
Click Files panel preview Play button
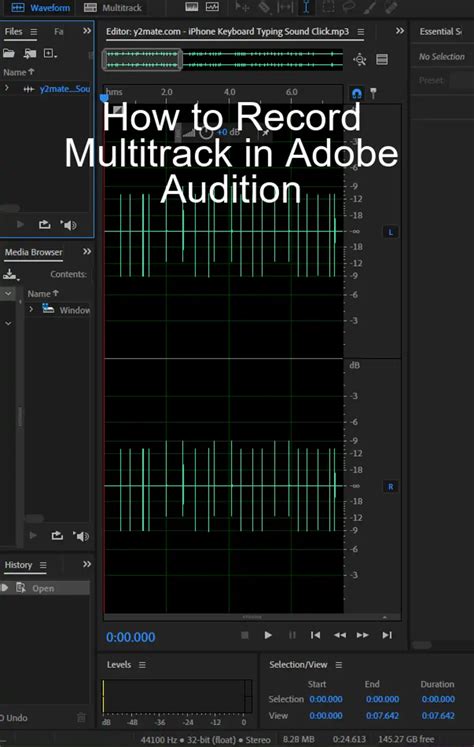pos(20,224)
